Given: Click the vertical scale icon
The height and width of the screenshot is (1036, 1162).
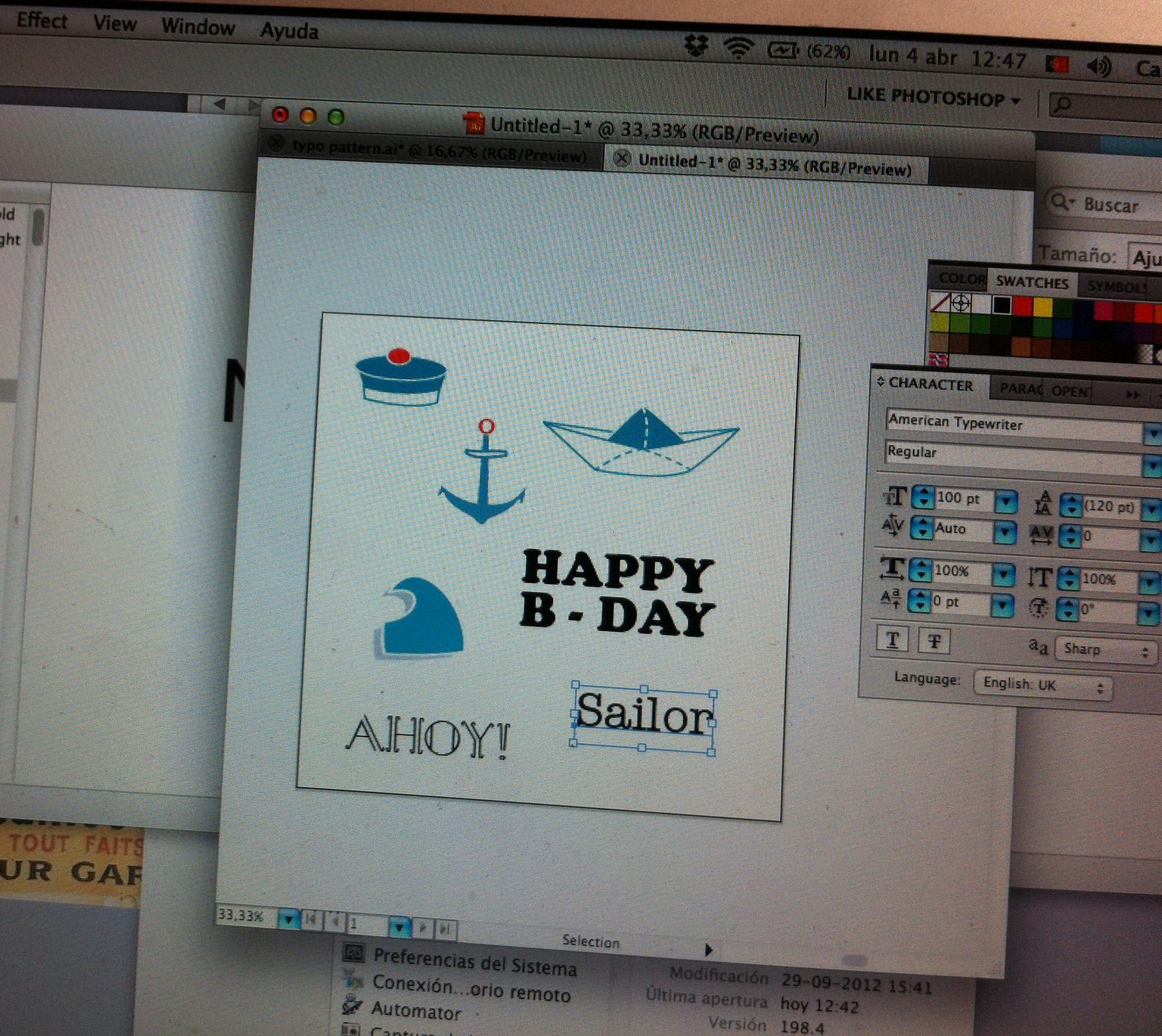Looking at the screenshot, I should (x=1040, y=577).
